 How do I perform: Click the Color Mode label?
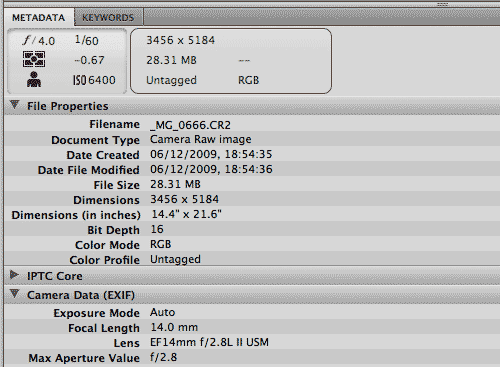point(107,245)
